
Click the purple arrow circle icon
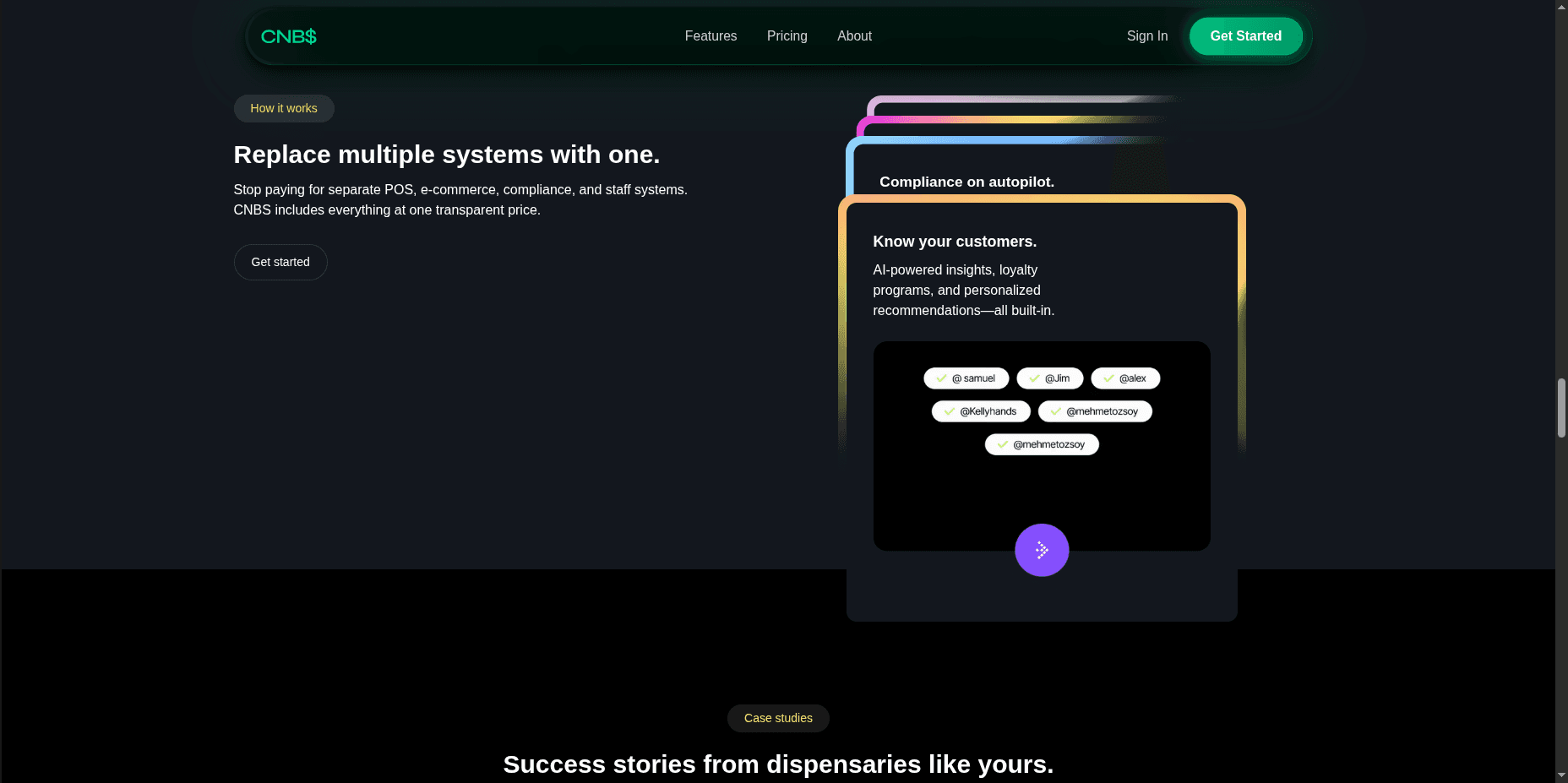coord(1042,550)
